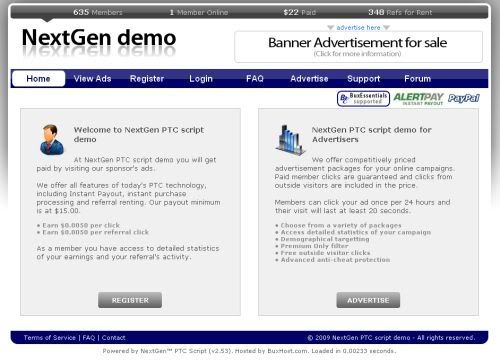Click 'Premium Only filter' bullet

point(312,246)
